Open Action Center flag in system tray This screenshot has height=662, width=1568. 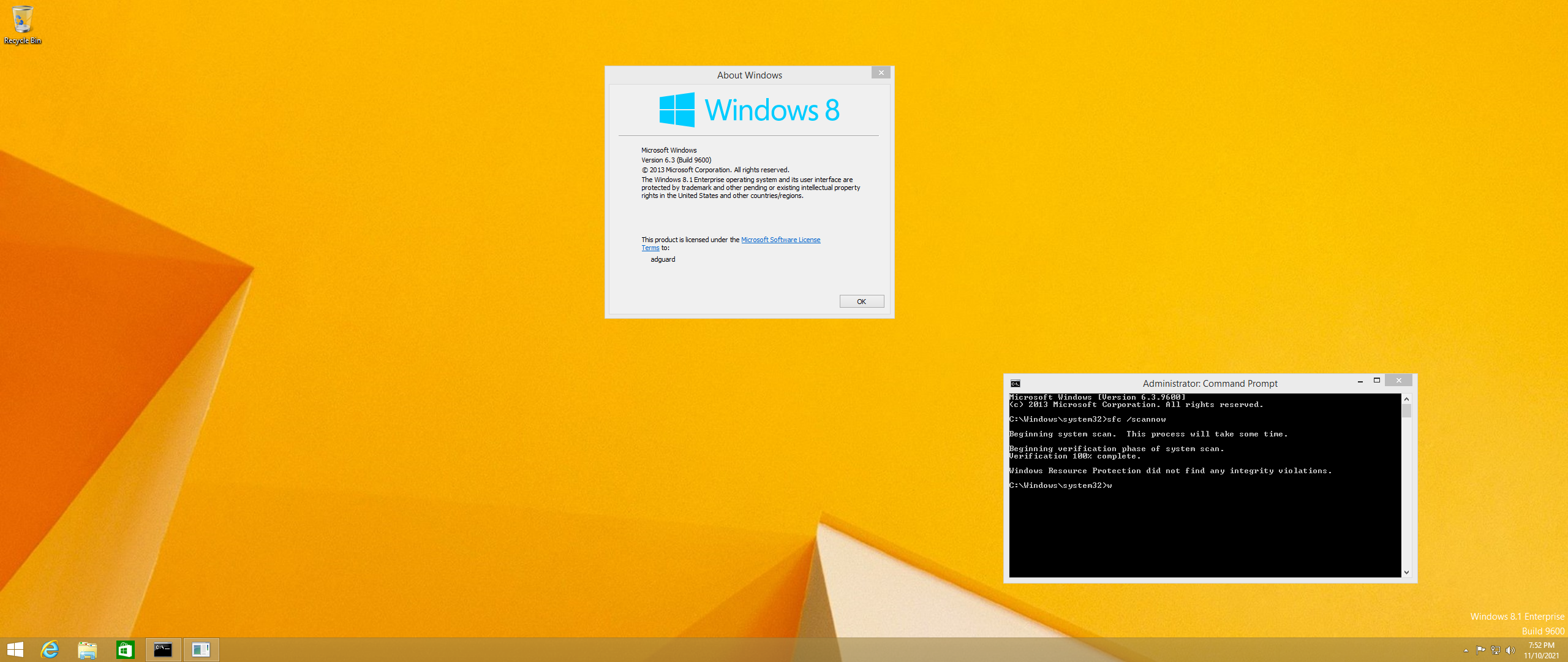[x=1480, y=650]
